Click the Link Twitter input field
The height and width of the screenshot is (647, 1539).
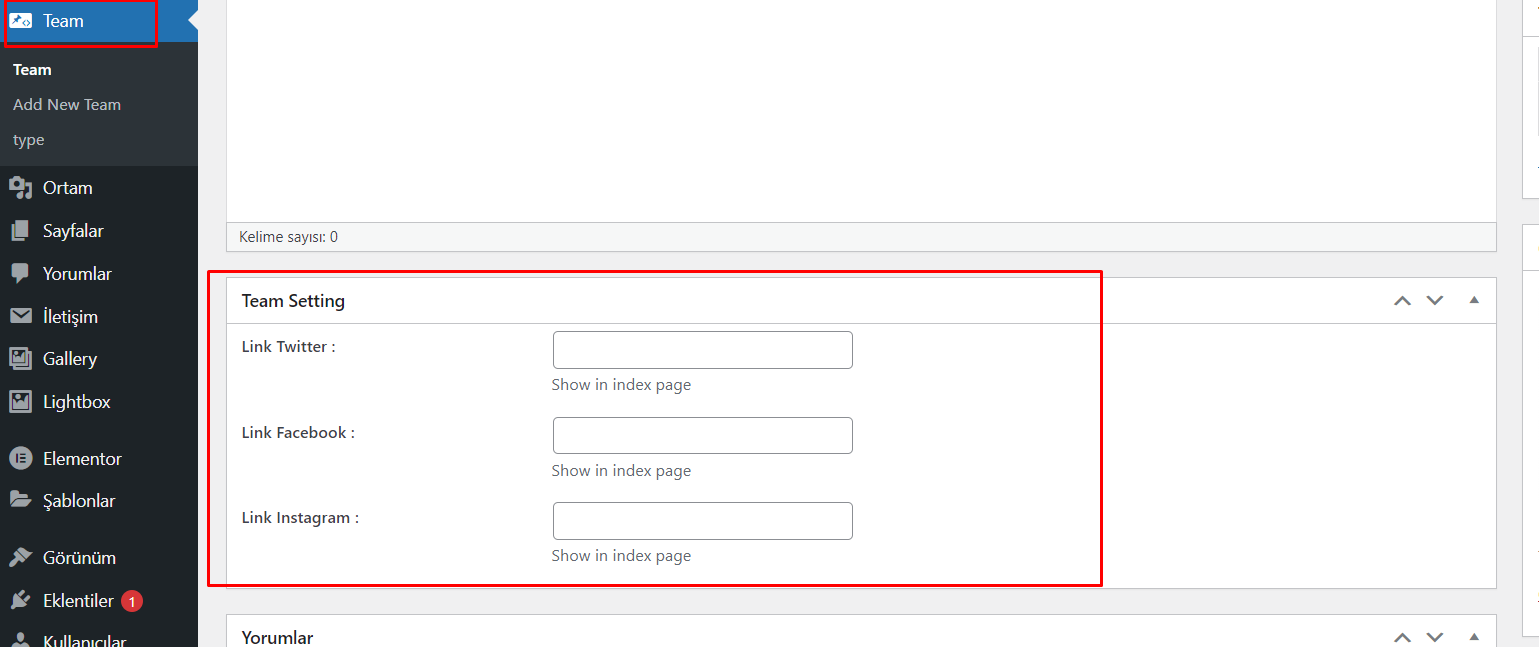pos(703,350)
